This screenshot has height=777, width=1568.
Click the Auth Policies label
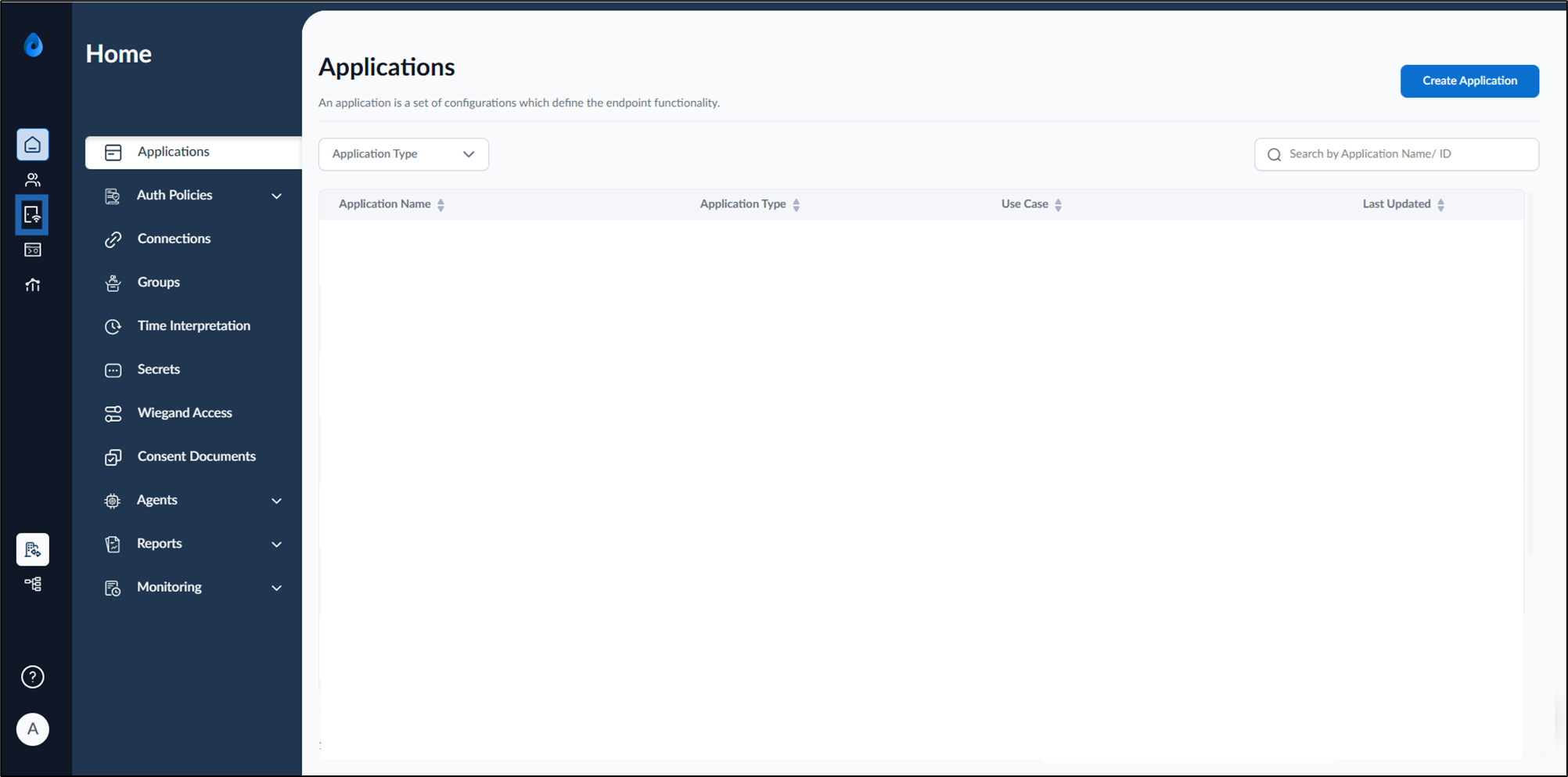pos(174,195)
